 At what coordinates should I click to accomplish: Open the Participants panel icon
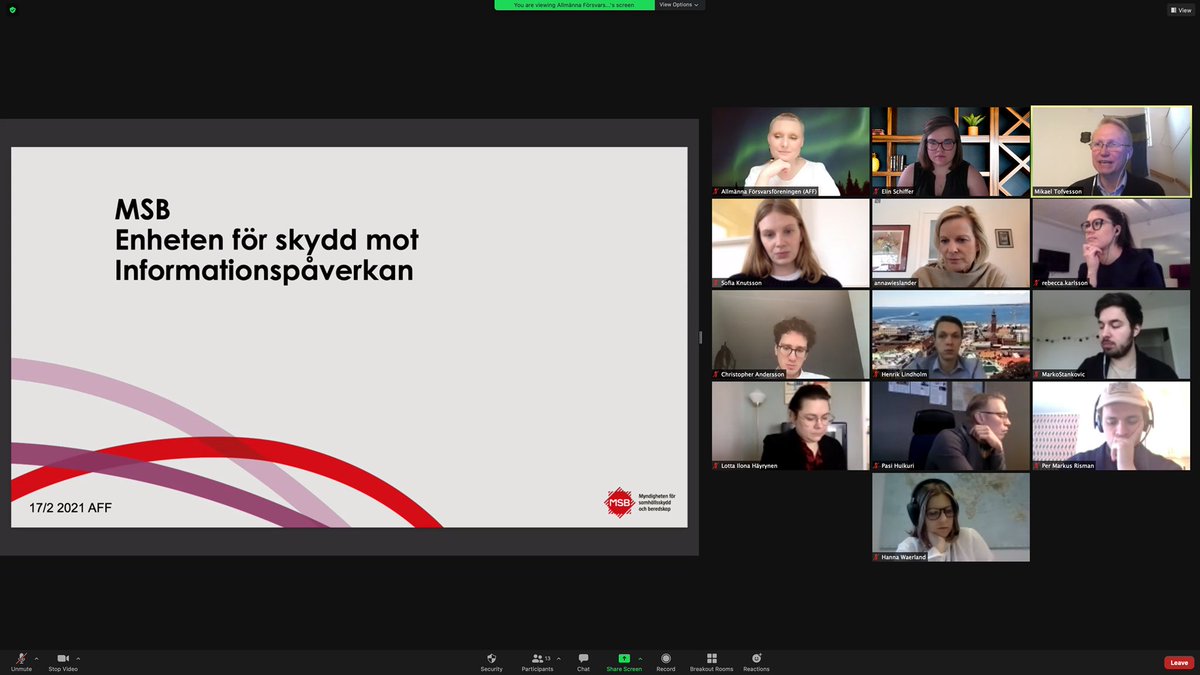pyautogui.click(x=537, y=658)
